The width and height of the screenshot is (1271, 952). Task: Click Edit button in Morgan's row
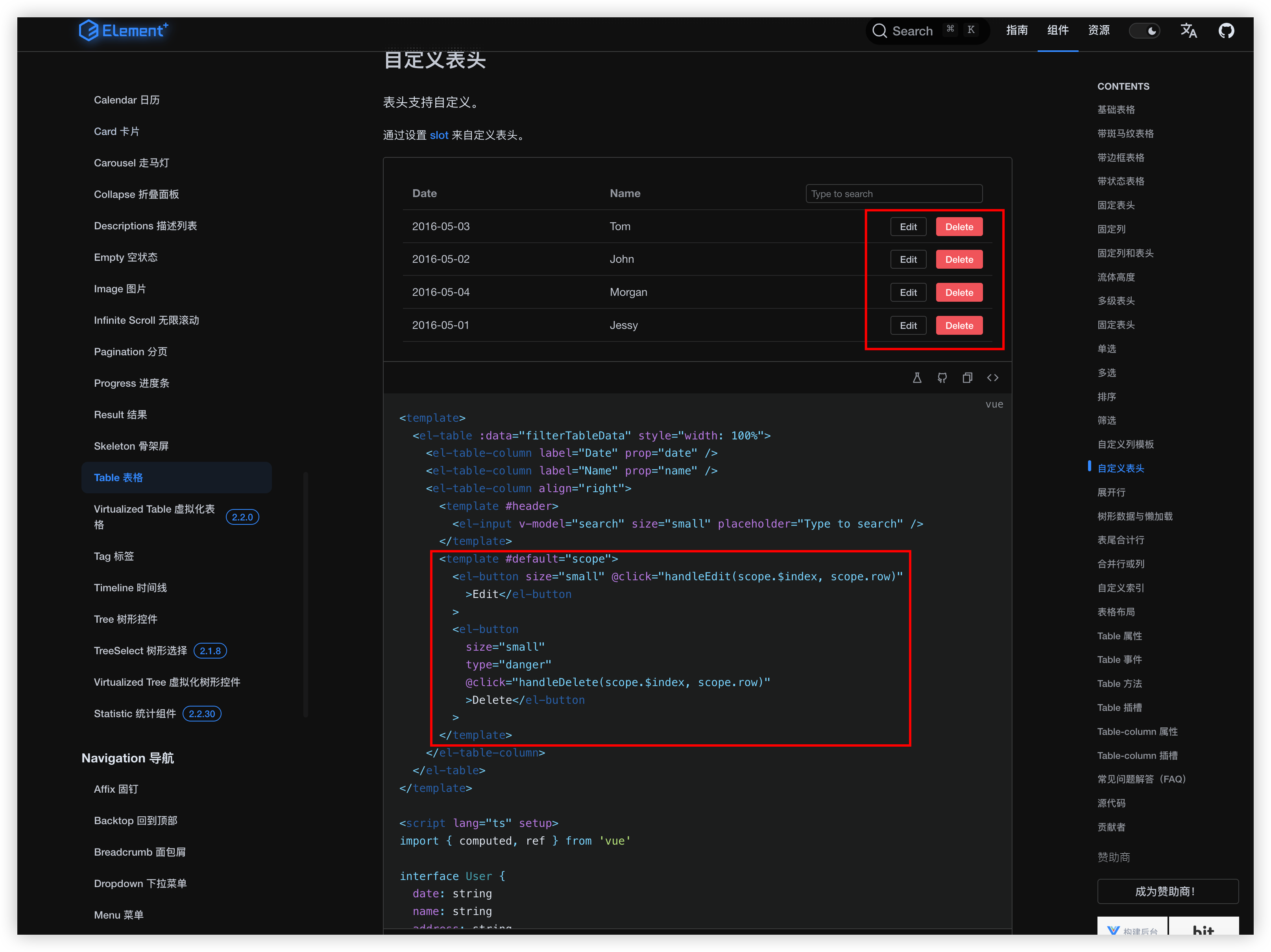[x=908, y=292]
